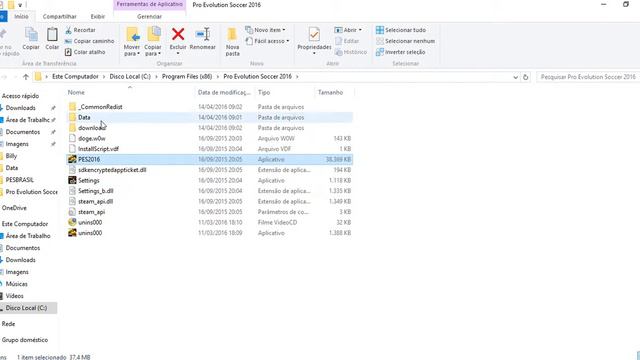The image size is (640, 360).
Task: Open Copiar para folder menu
Action: click(x=153, y=41)
